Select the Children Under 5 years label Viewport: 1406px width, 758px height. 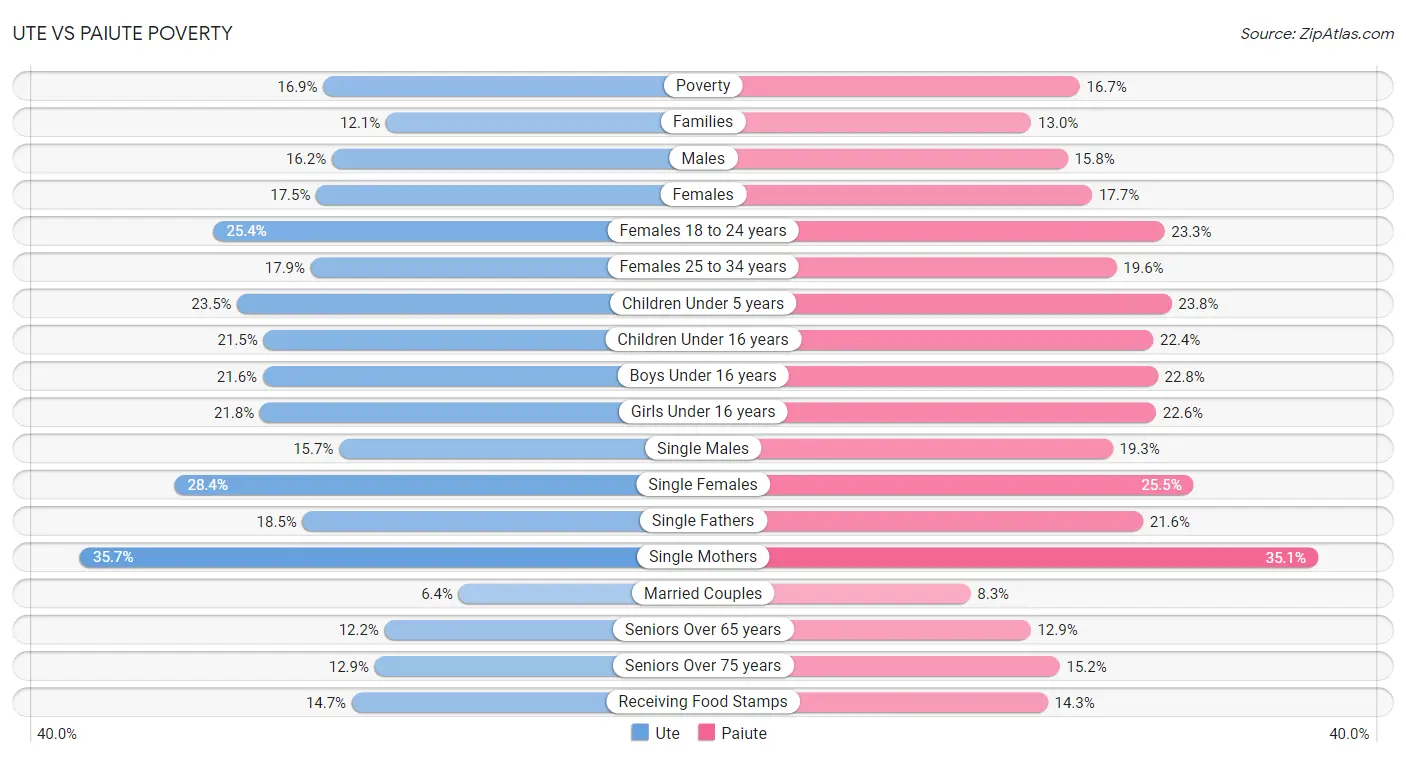703,303
